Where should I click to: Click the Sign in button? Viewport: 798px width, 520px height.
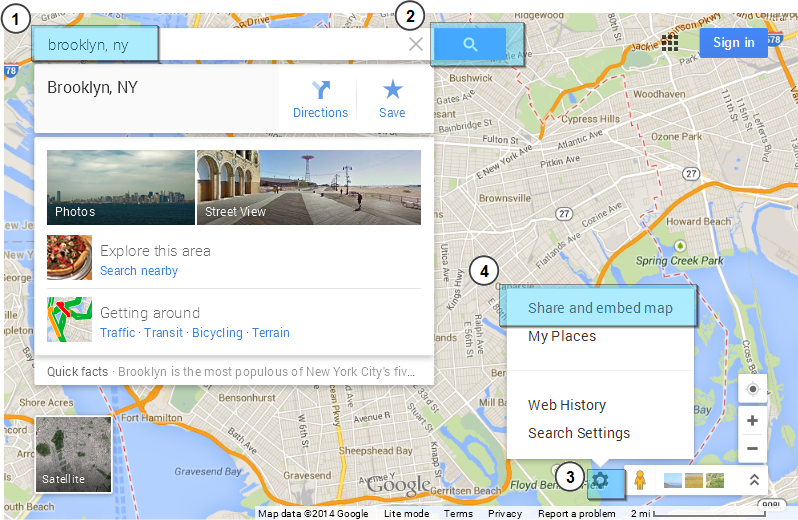733,43
